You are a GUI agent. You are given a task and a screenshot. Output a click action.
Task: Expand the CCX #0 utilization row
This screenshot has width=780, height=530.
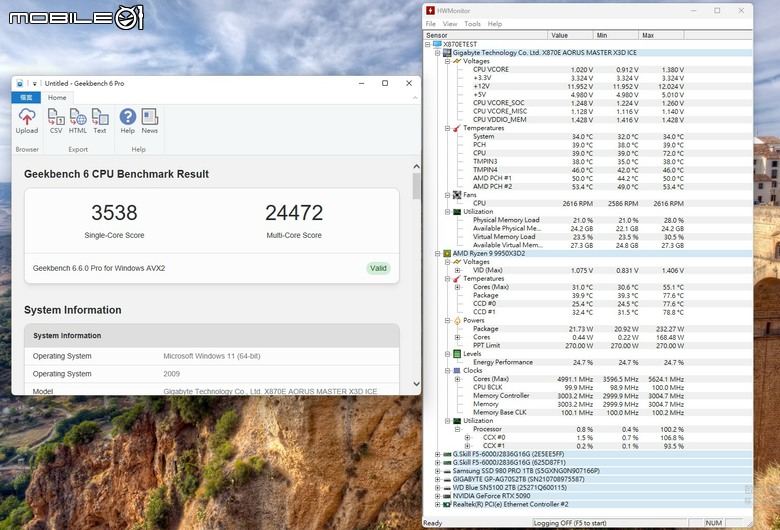click(467, 437)
